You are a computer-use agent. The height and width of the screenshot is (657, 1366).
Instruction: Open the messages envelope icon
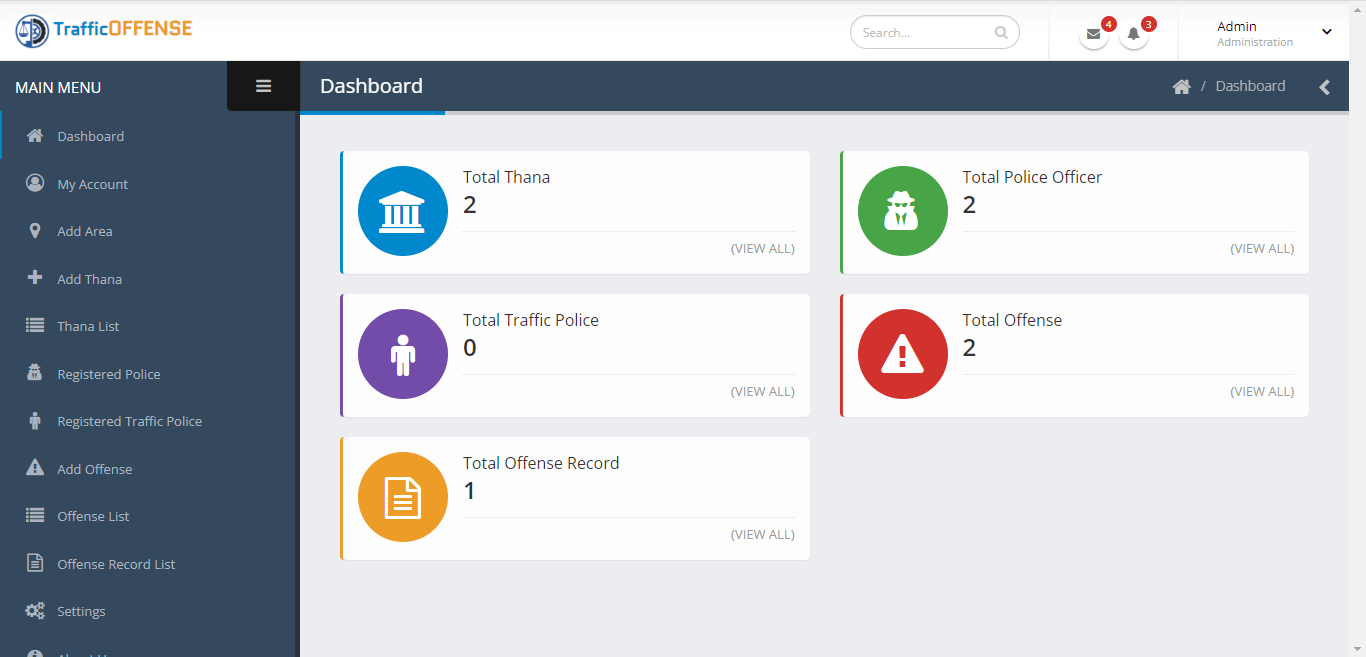[1094, 34]
